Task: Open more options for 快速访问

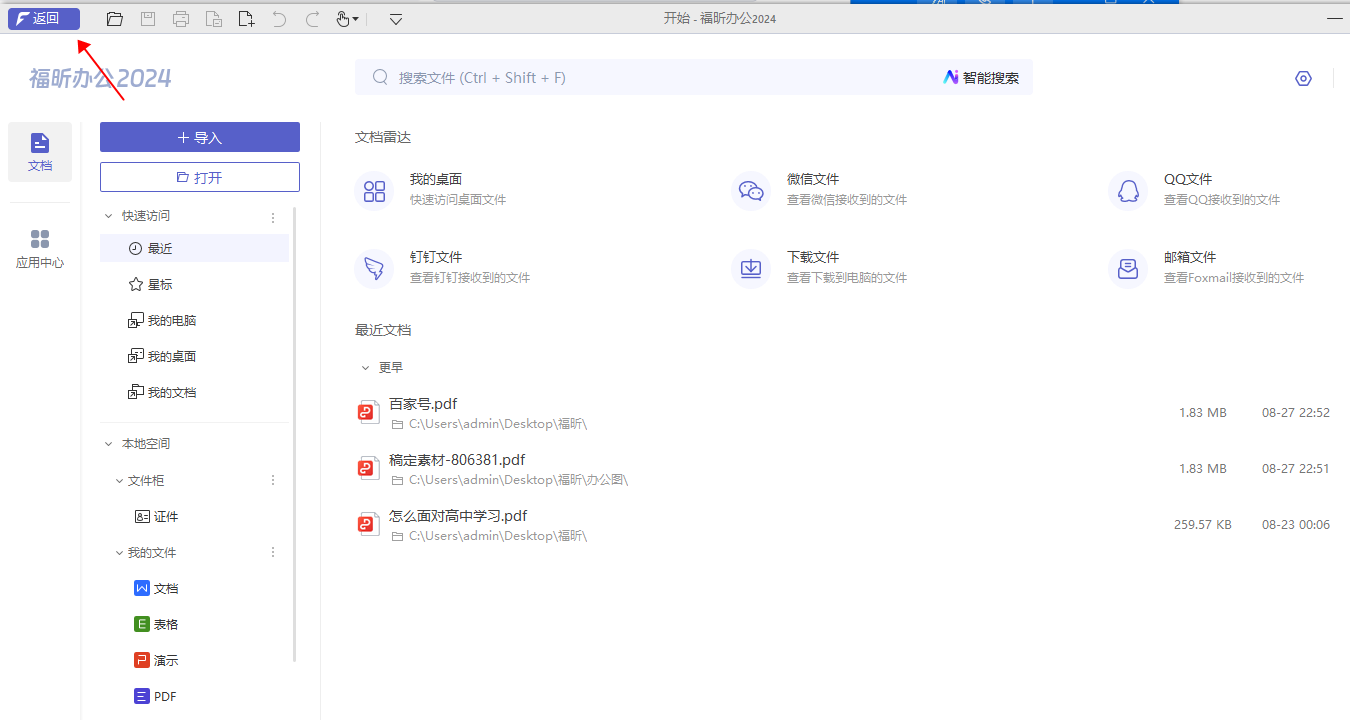Action: [273, 216]
